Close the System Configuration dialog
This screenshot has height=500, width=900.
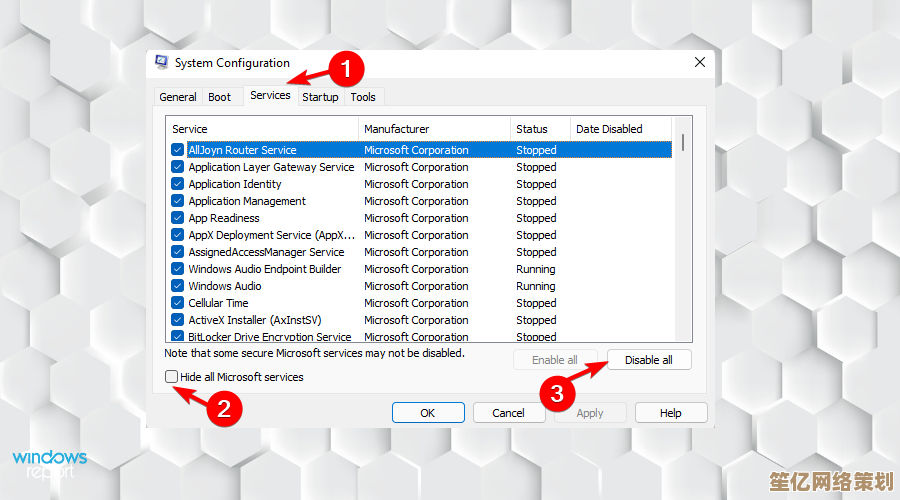(699, 62)
